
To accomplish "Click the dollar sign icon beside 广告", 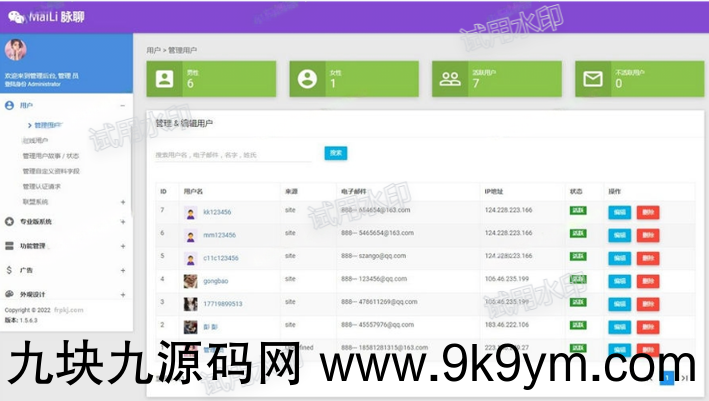I will (x=9, y=270).
